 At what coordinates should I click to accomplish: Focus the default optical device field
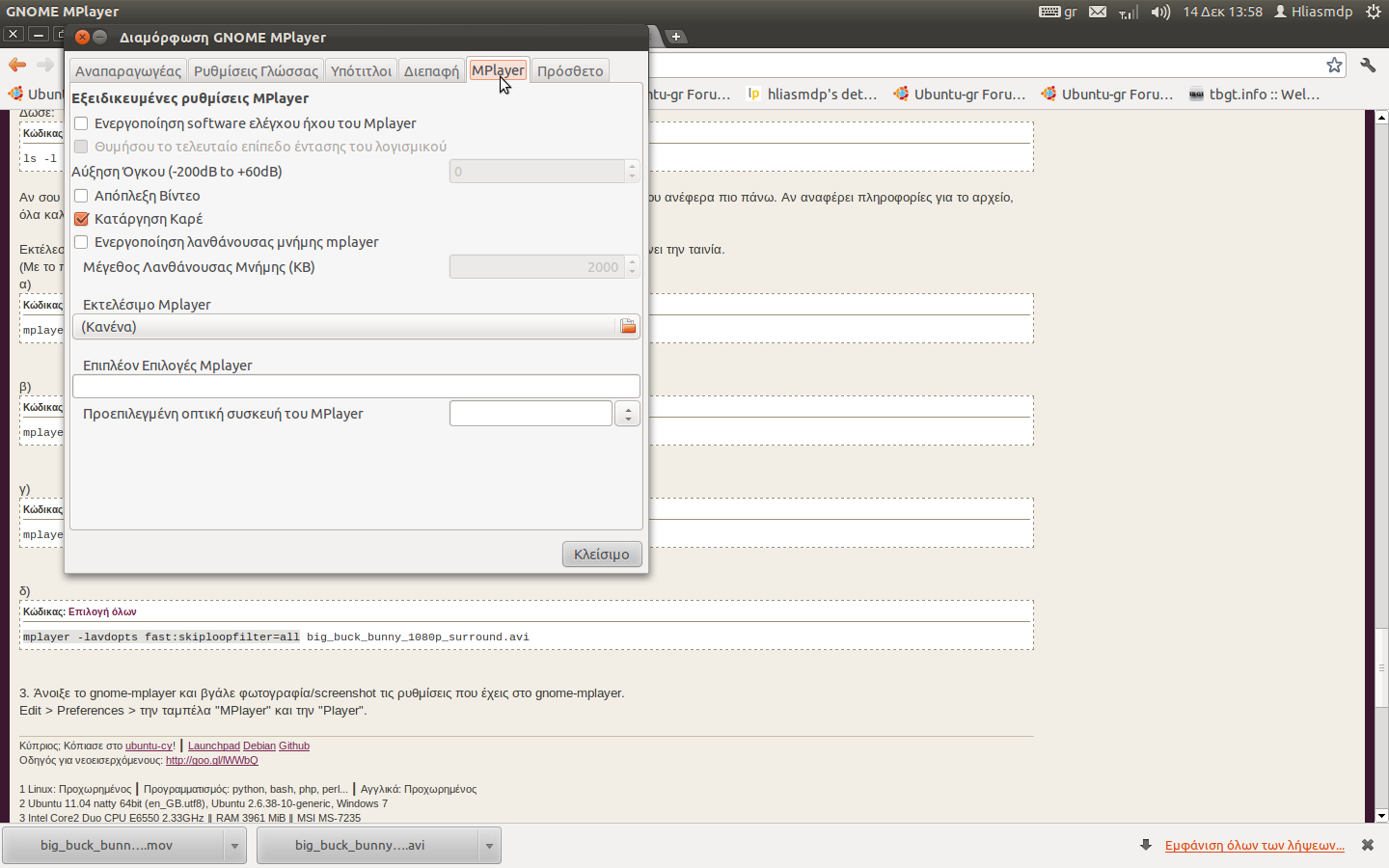(x=531, y=414)
